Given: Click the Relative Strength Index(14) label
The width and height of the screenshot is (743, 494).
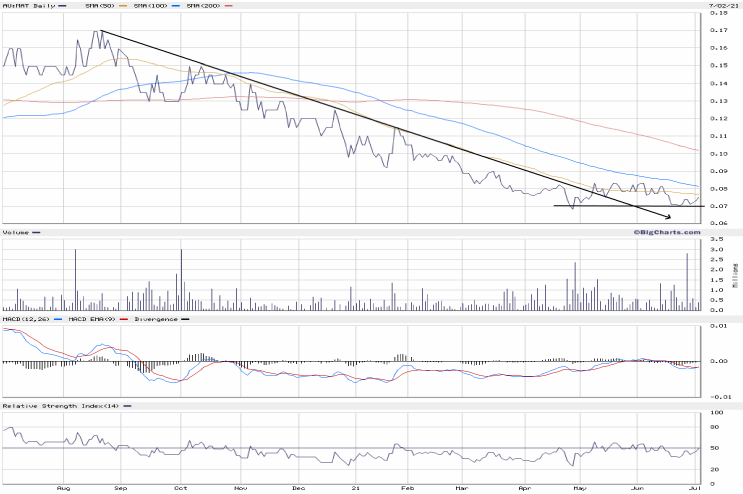Looking at the screenshot, I should 62,406.
